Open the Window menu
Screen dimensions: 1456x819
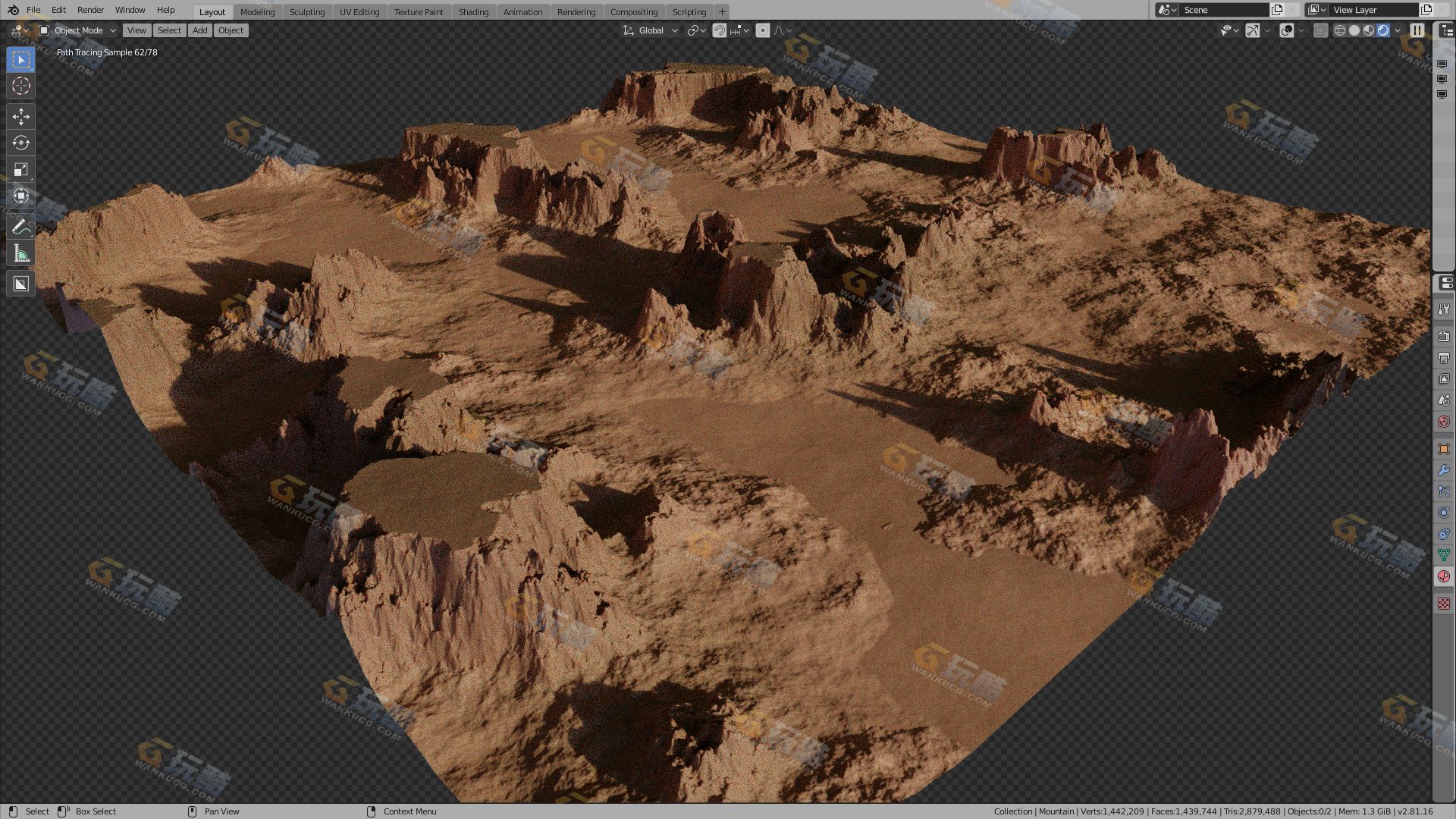pos(130,10)
